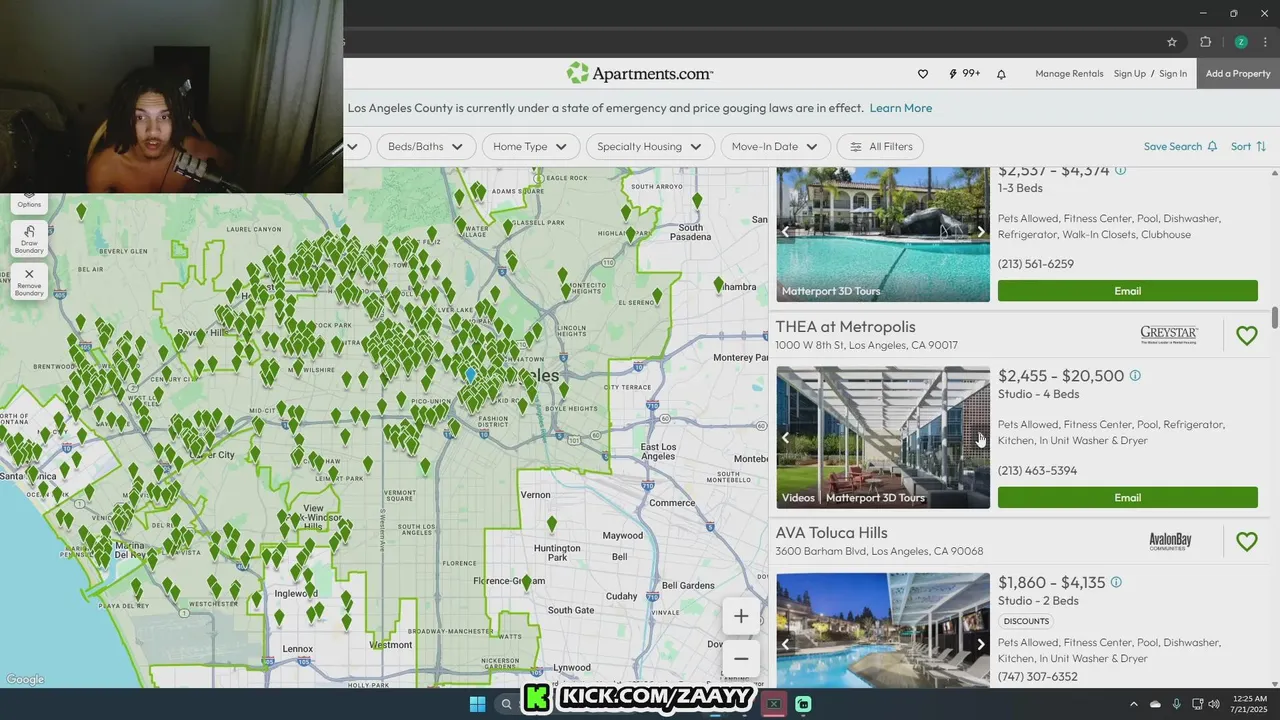Click info icon next to $2,455 - $20,500
This screenshot has height=720, width=1280.
pos(1135,376)
